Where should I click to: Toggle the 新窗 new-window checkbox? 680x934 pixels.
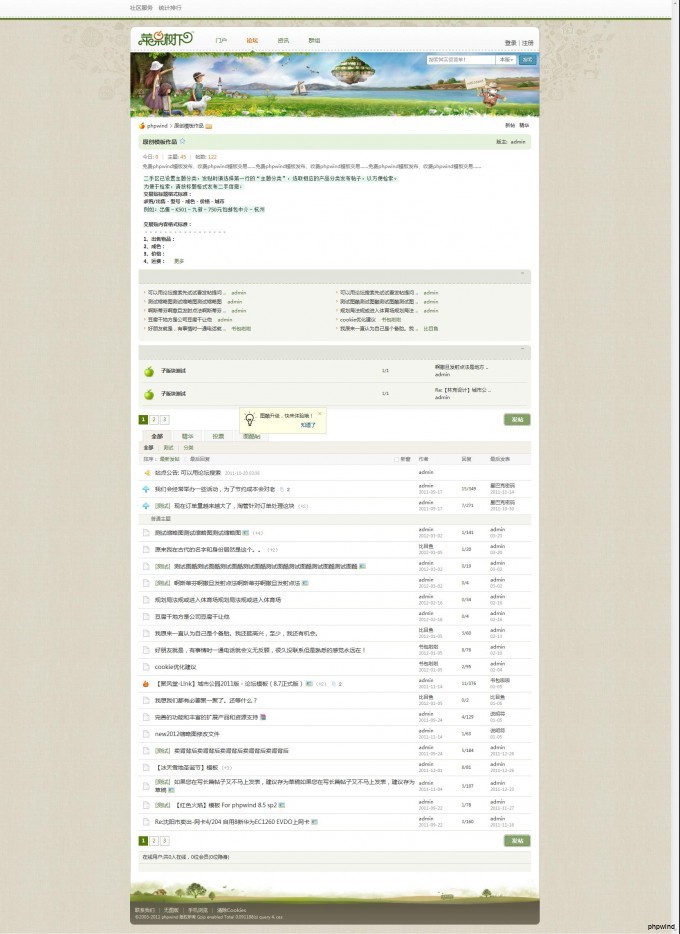(397, 459)
